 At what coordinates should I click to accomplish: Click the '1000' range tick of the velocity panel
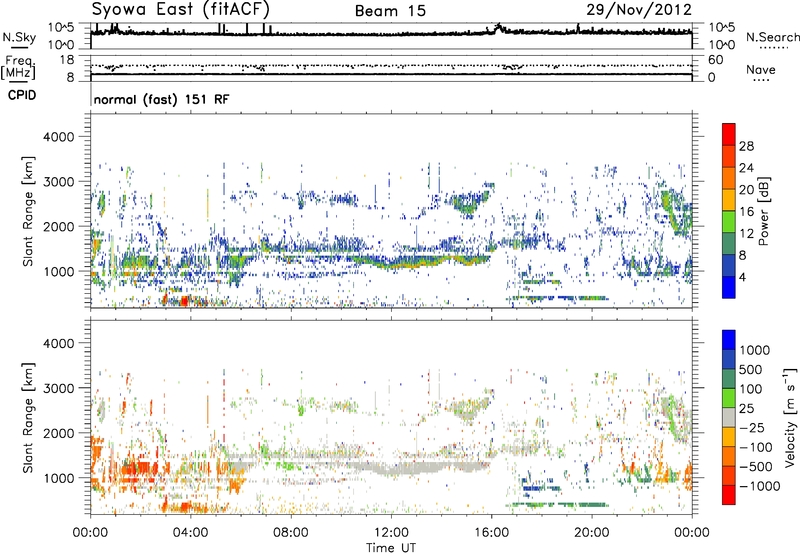pyautogui.click(x=58, y=478)
